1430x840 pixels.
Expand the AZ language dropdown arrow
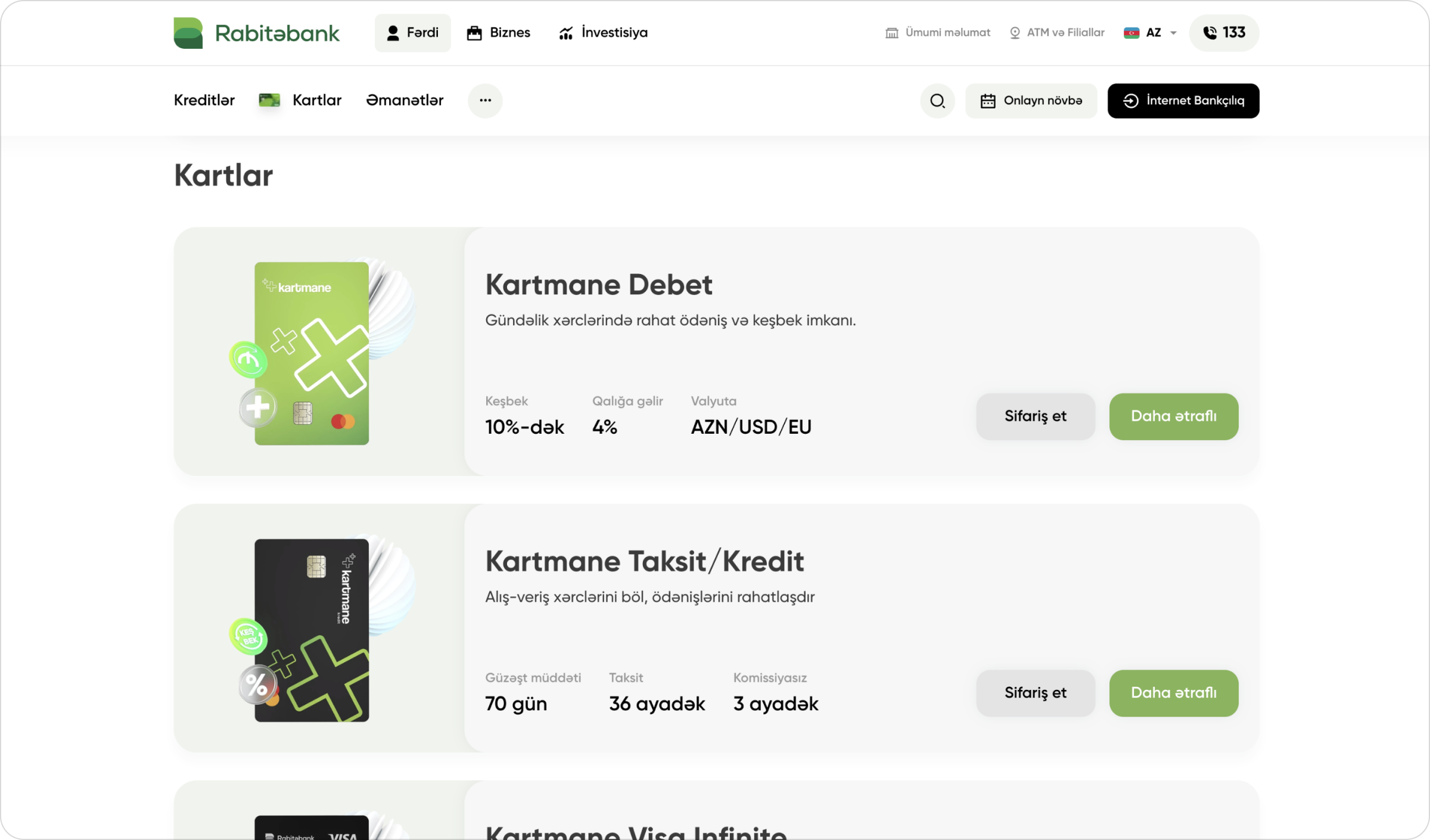click(1173, 33)
